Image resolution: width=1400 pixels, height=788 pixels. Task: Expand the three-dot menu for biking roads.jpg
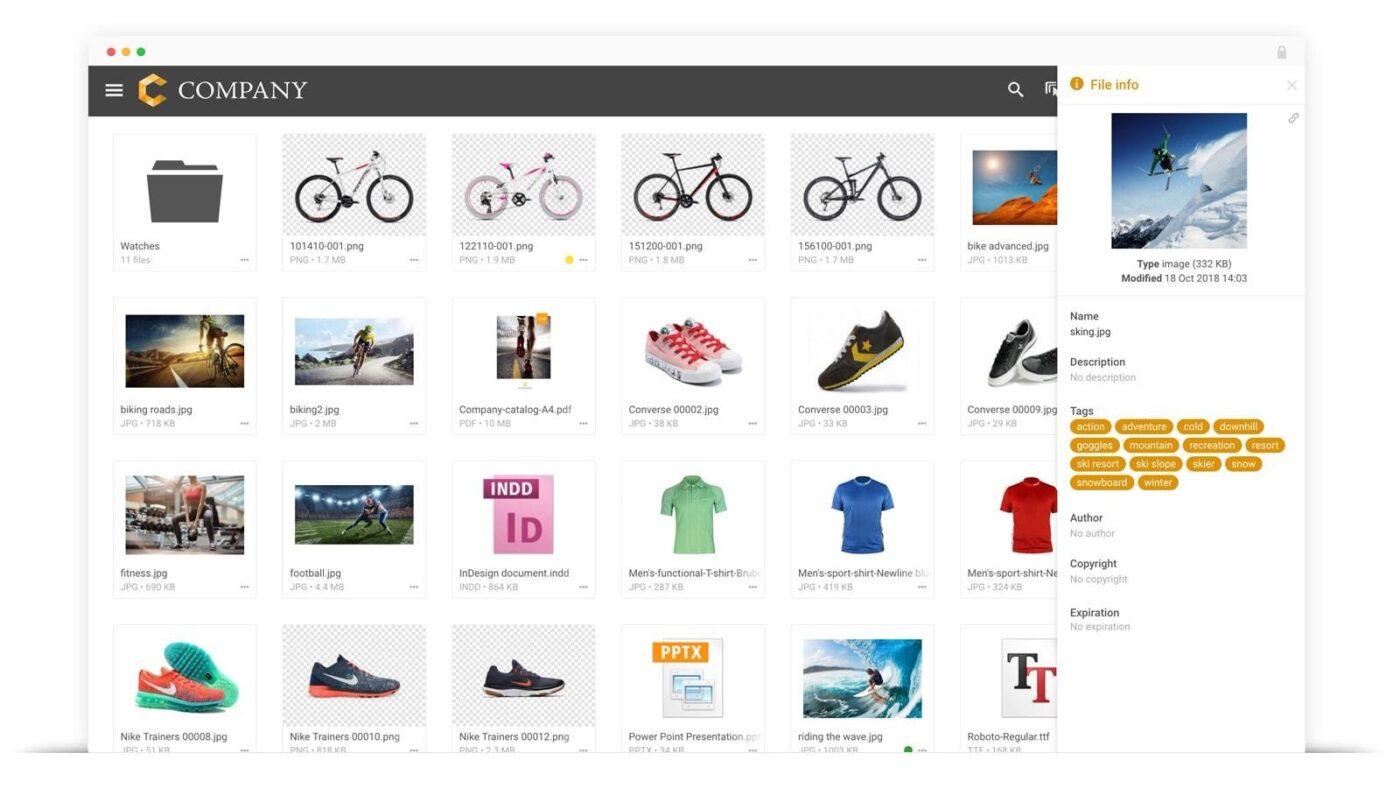tap(244, 424)
